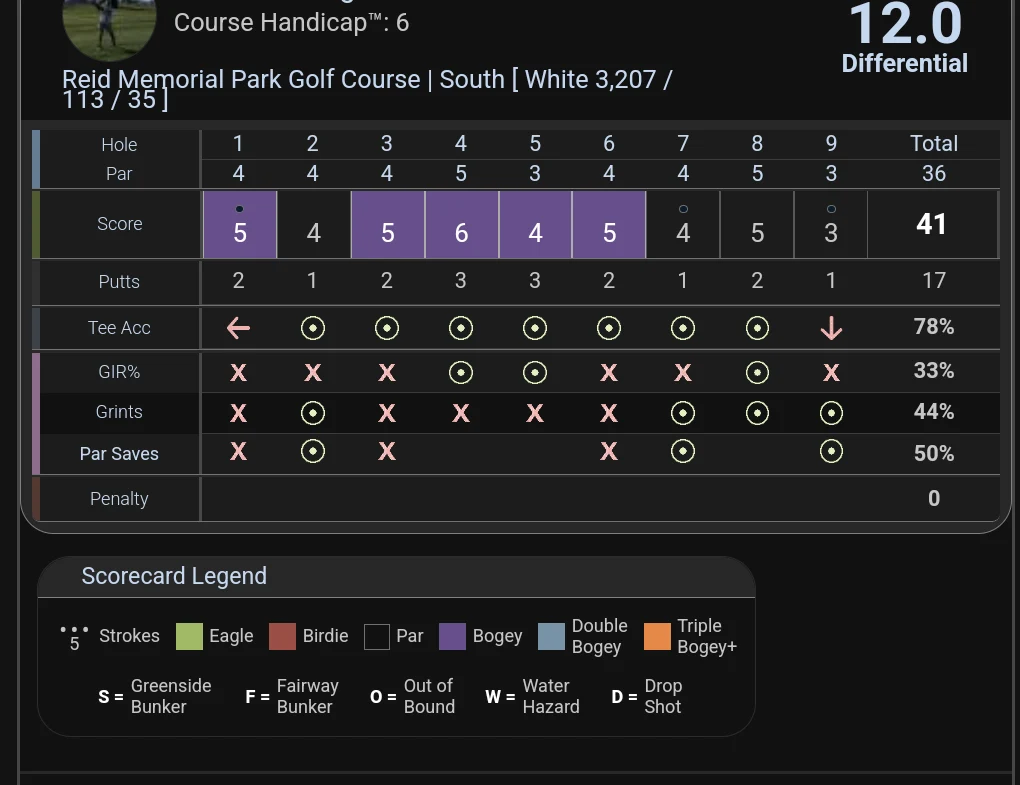This screenshot has width=1020, height=785.
Task: Select the green-in-regulation hit icon for hole 4
Action: pyautogui.click(x=460, y=371)
